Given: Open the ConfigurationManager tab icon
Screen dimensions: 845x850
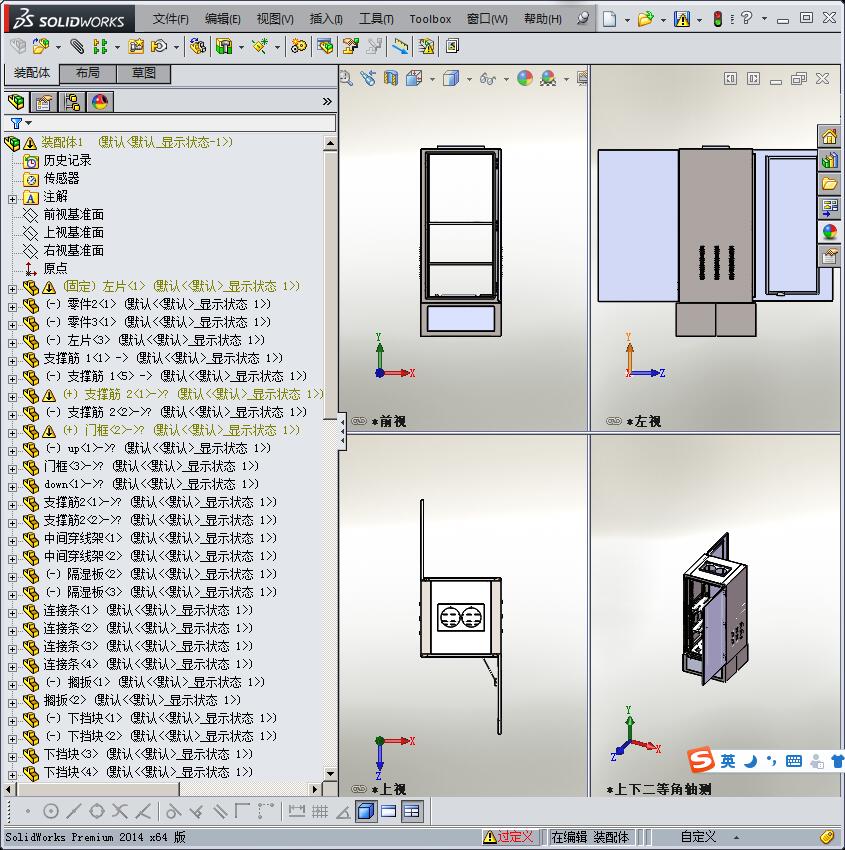Looking at the screenshot, I should 72,102.
